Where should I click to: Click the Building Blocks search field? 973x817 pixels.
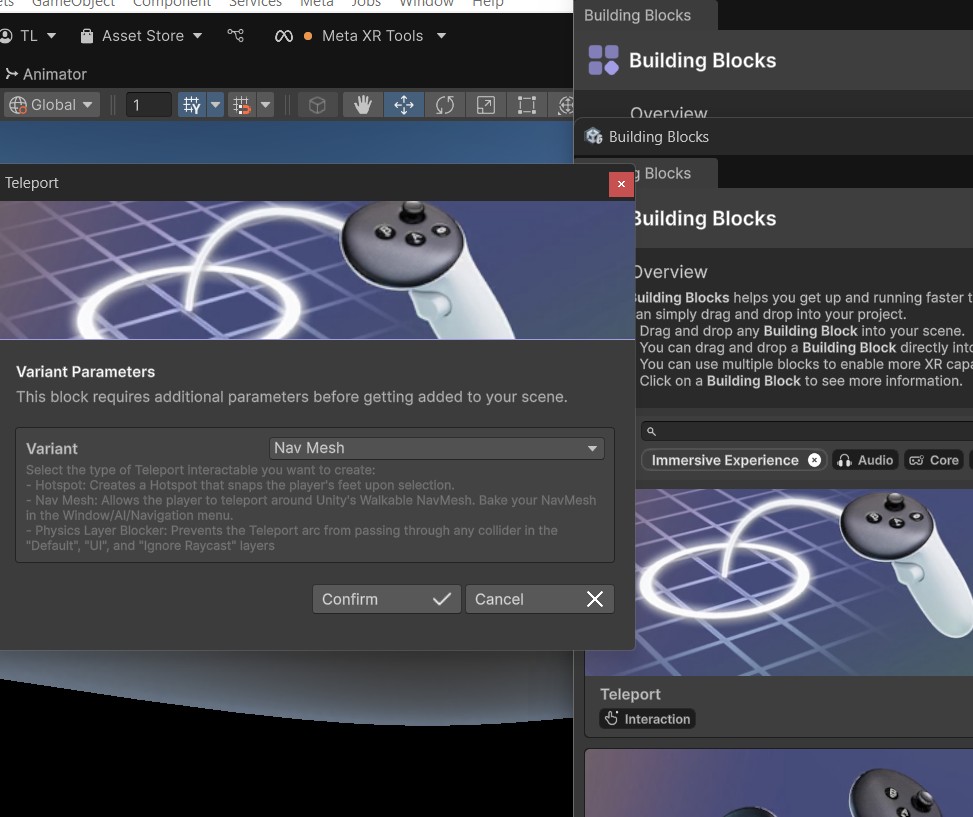tap(807, 431)
